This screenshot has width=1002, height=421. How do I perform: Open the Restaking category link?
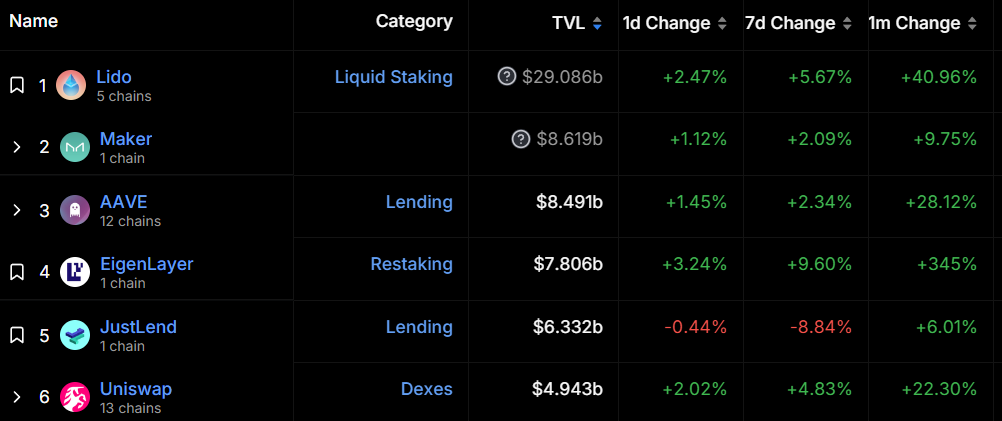coord(412,264)
